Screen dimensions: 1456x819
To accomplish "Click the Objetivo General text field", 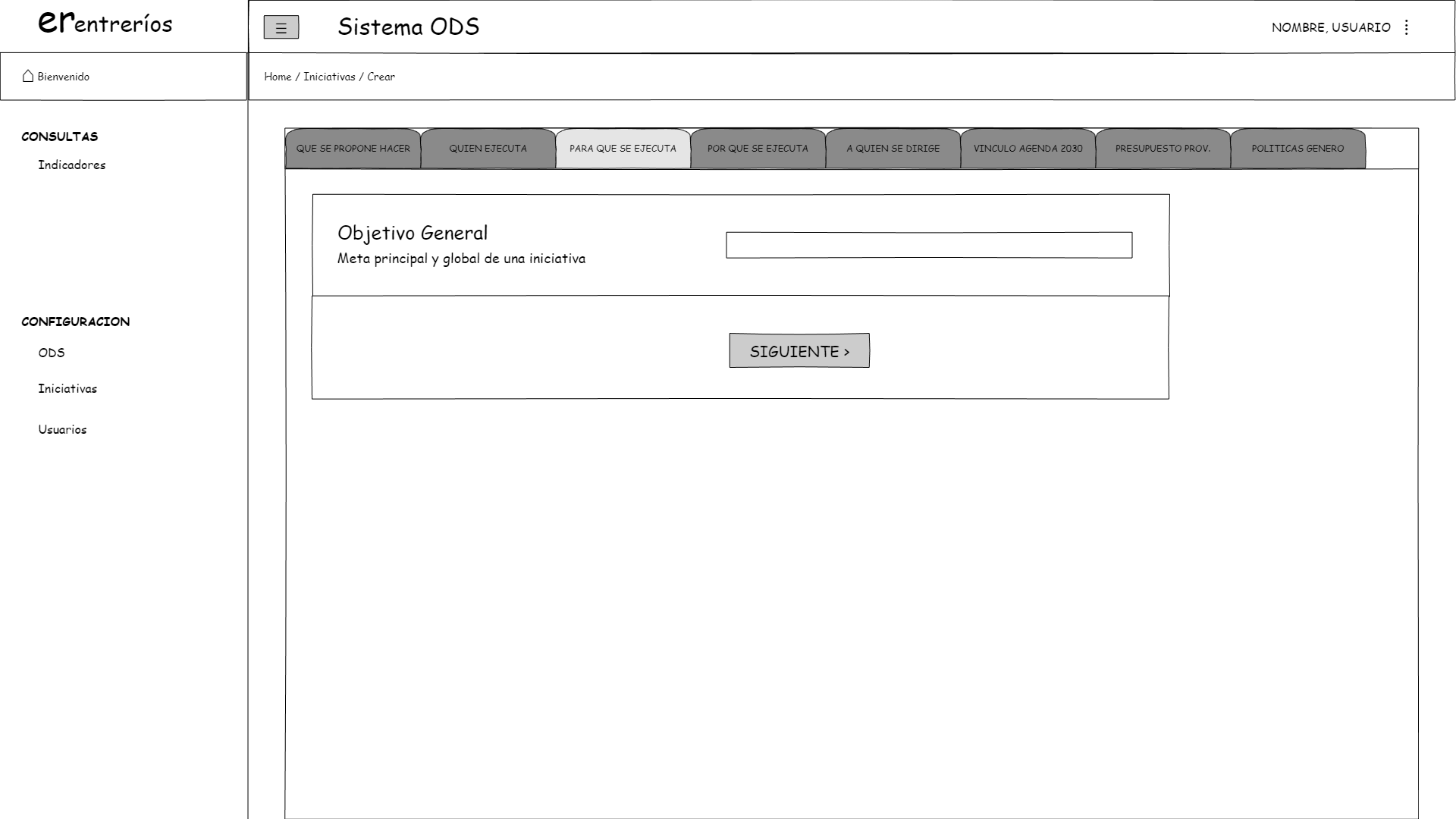I will click(929, 245).
